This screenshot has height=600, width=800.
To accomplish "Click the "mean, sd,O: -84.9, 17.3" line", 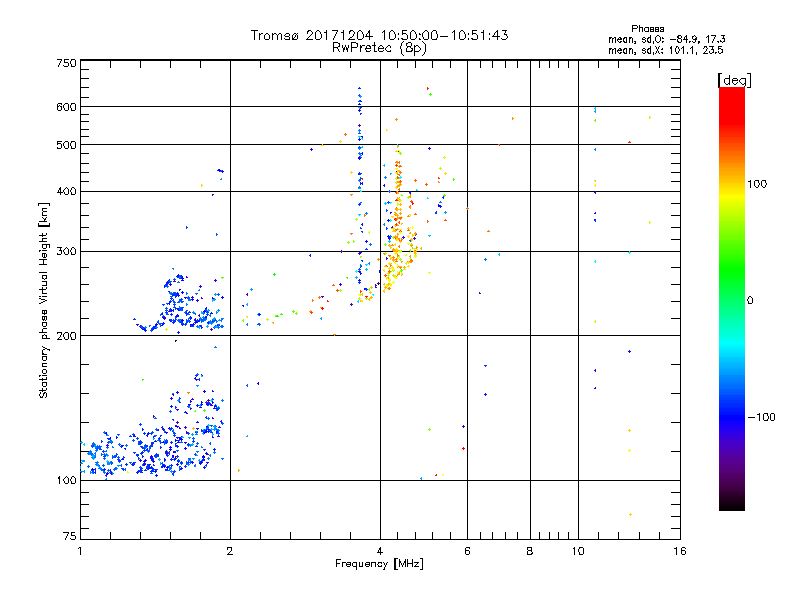I will point(666,39).
